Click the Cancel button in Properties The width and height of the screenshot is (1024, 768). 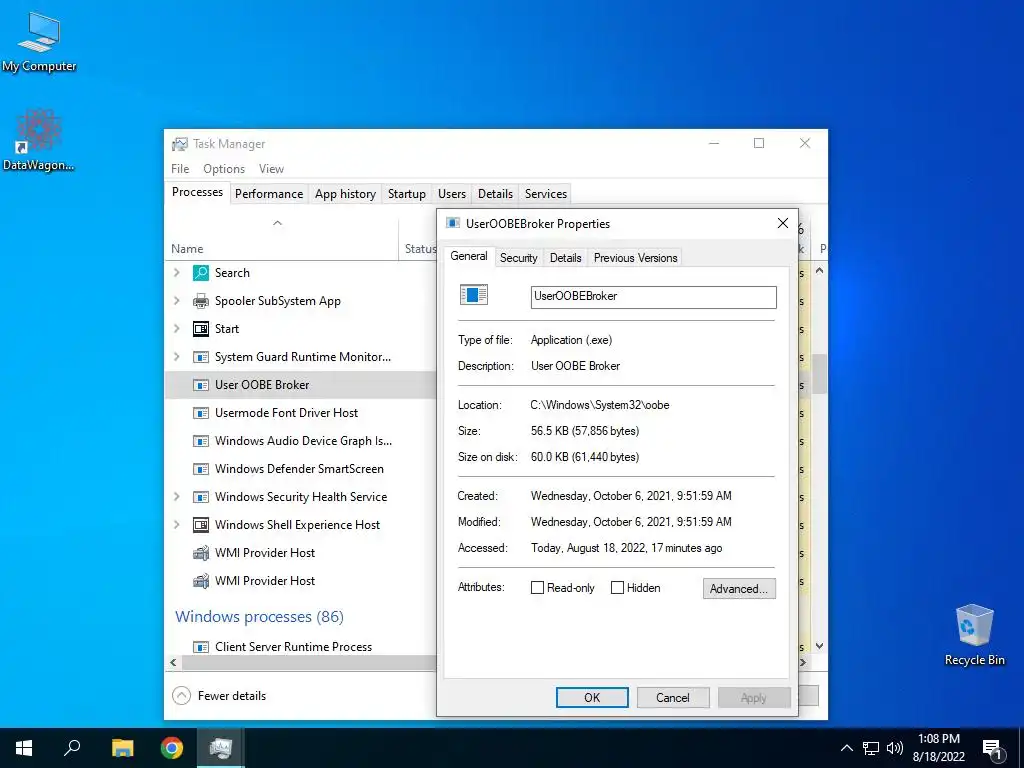click(x=673, y=697)
